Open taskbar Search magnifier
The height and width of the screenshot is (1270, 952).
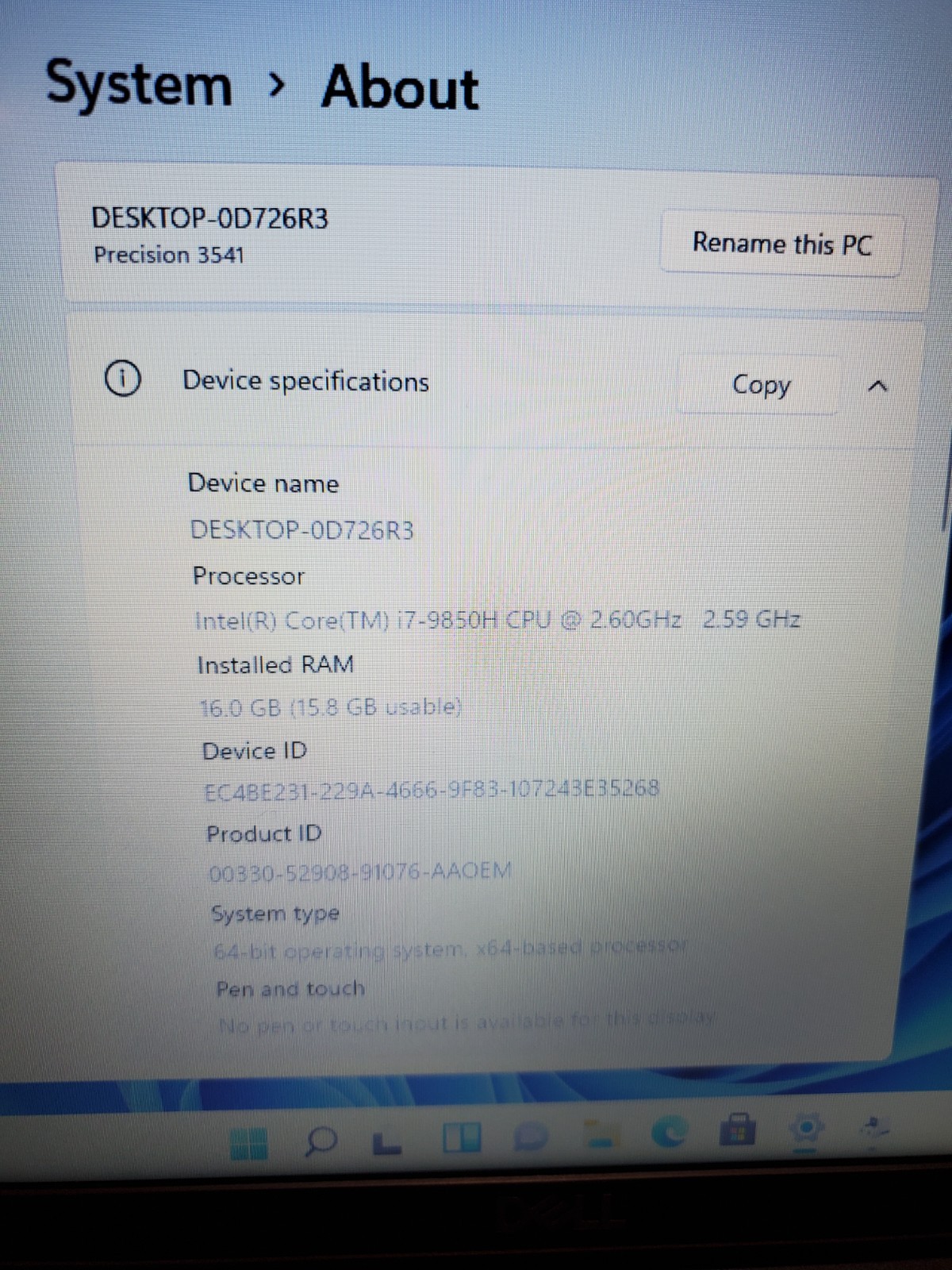(321, 1142)
